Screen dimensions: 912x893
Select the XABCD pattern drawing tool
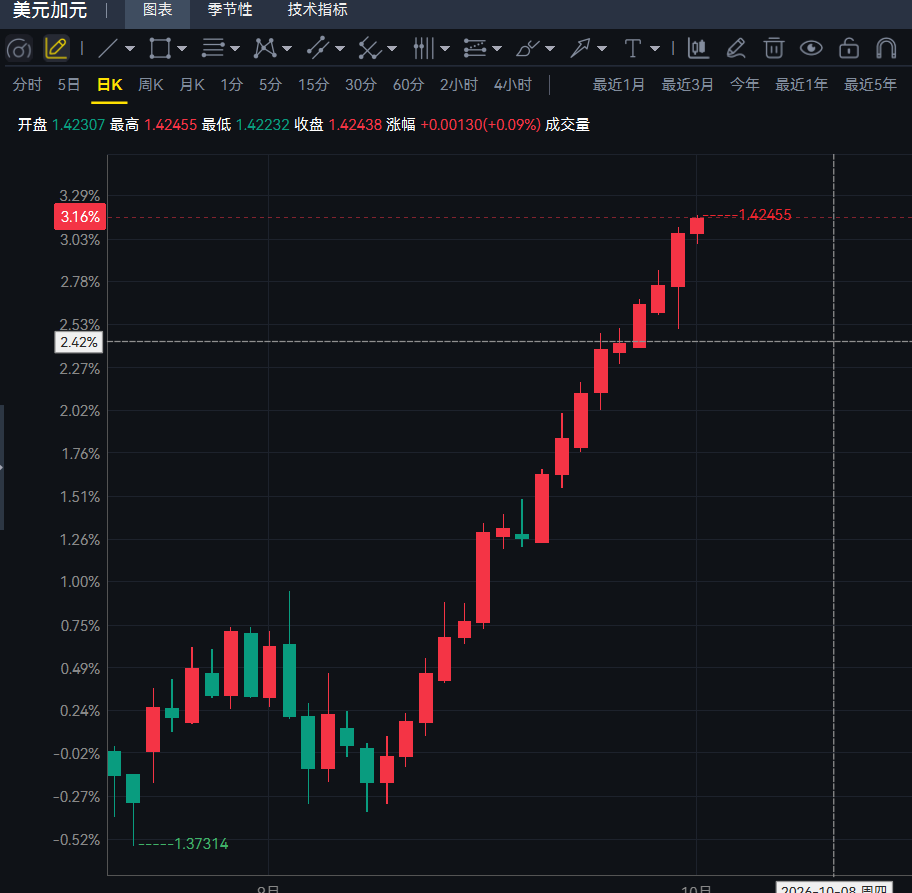pyautogui.click(x=265, y=48)
